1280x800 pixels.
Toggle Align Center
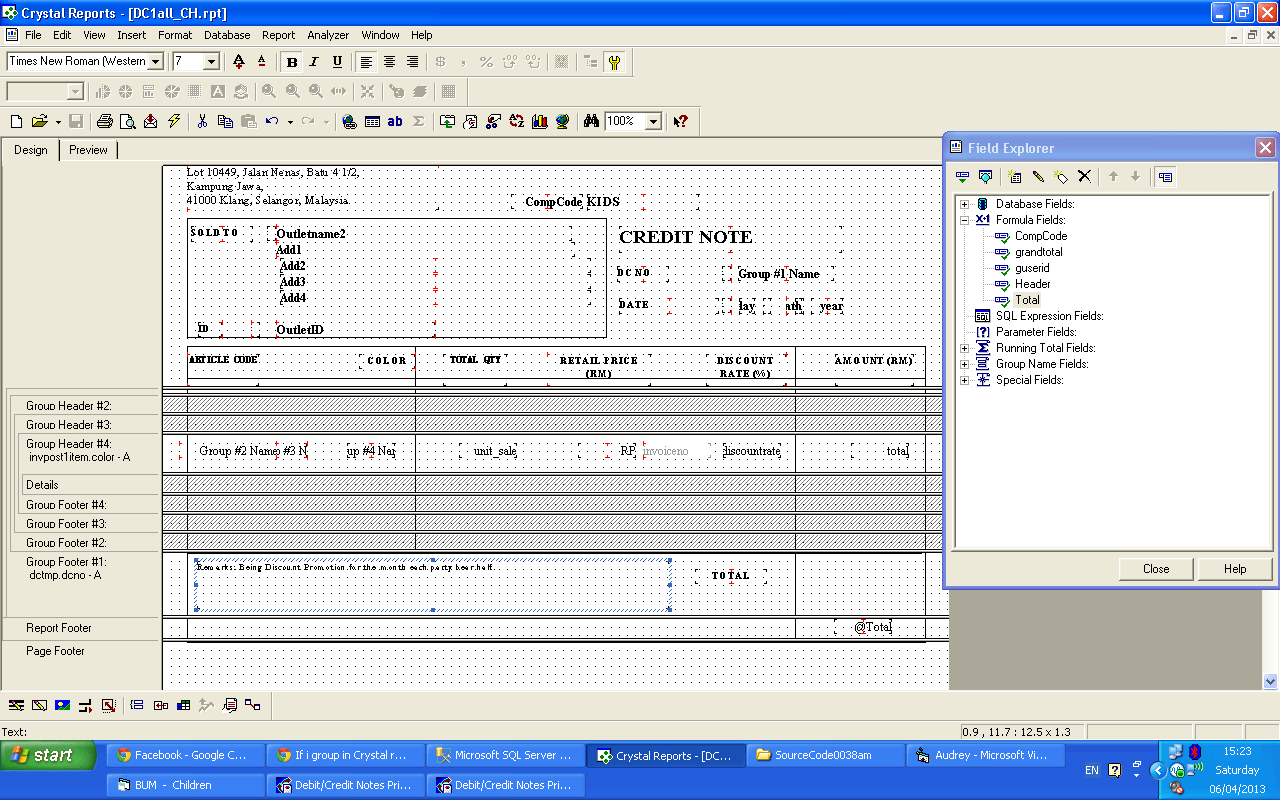pyautogui.click(x=389, y=62)
